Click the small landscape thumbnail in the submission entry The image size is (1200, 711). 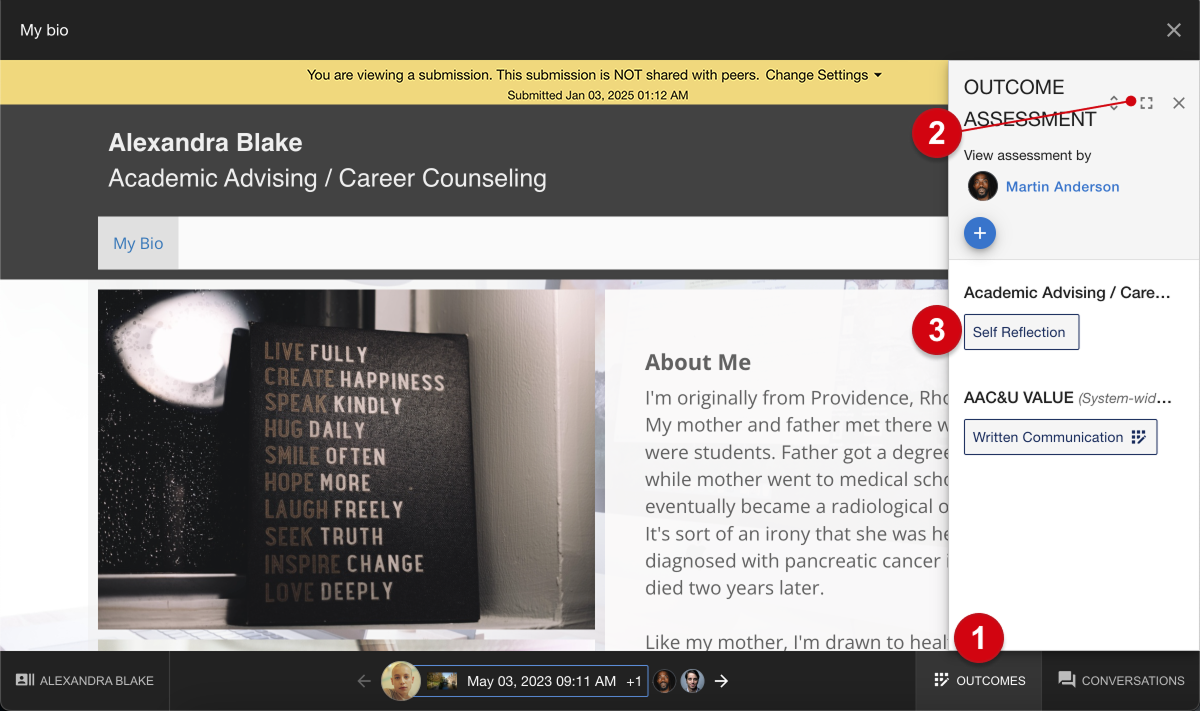442,681
